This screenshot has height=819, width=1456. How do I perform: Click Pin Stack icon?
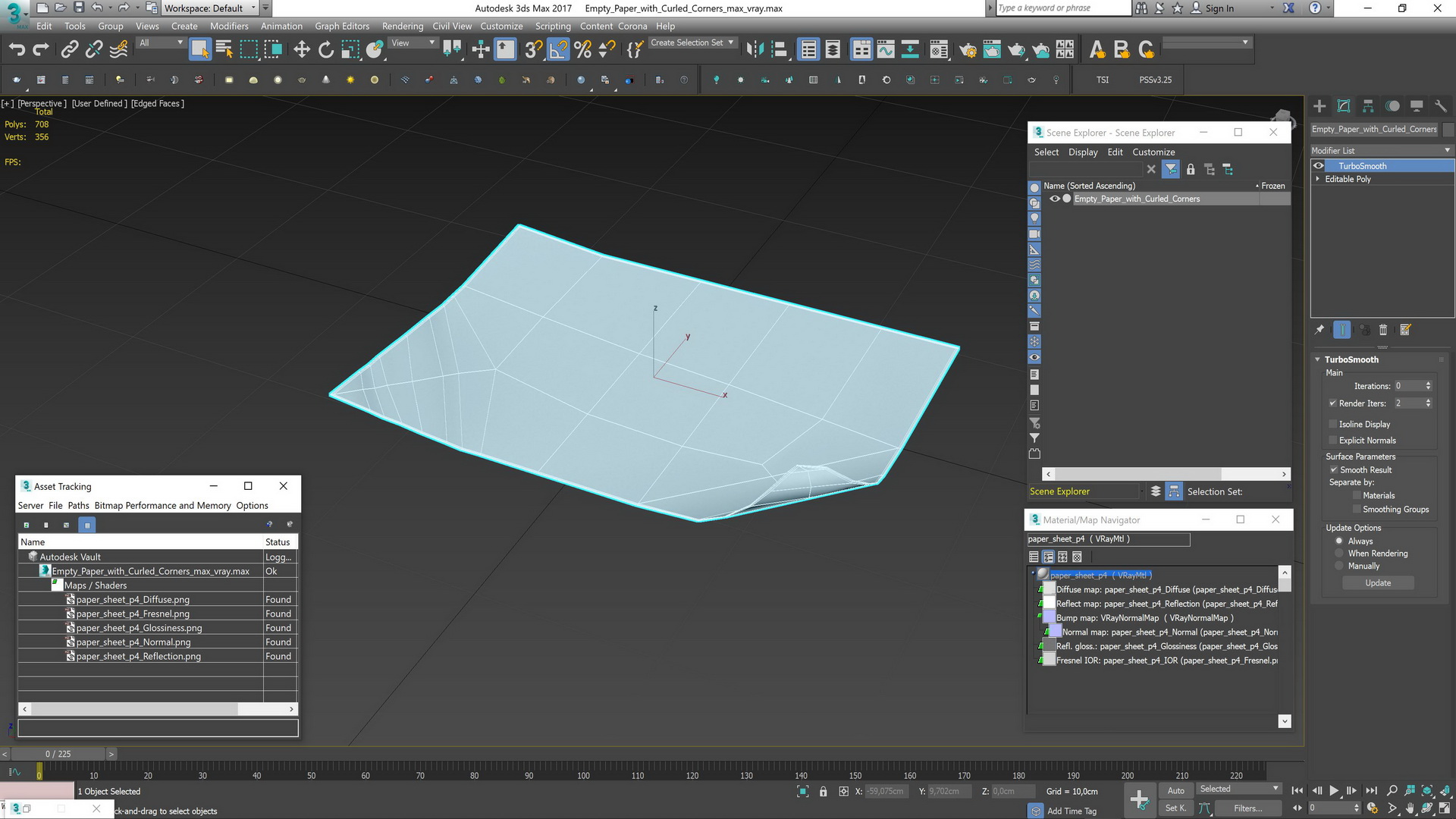pyautogui.click(x=1319, y=330)
